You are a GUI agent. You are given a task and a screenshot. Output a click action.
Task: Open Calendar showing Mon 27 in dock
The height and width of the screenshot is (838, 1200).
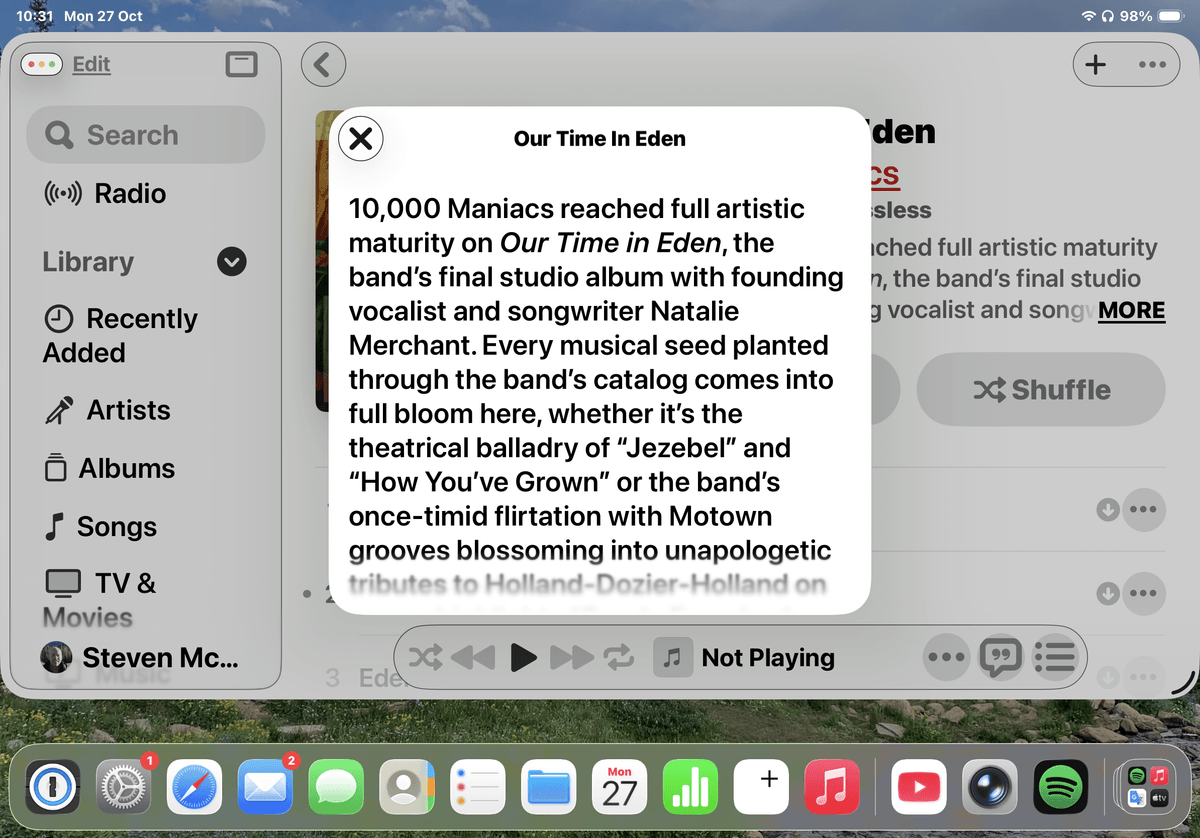click(620, 787)
